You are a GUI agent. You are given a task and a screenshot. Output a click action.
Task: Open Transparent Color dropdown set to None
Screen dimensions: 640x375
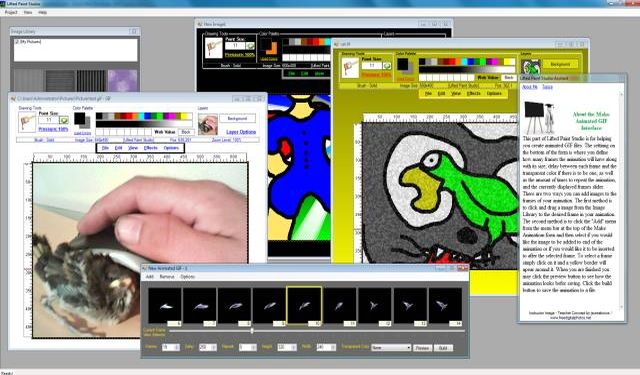391,348
